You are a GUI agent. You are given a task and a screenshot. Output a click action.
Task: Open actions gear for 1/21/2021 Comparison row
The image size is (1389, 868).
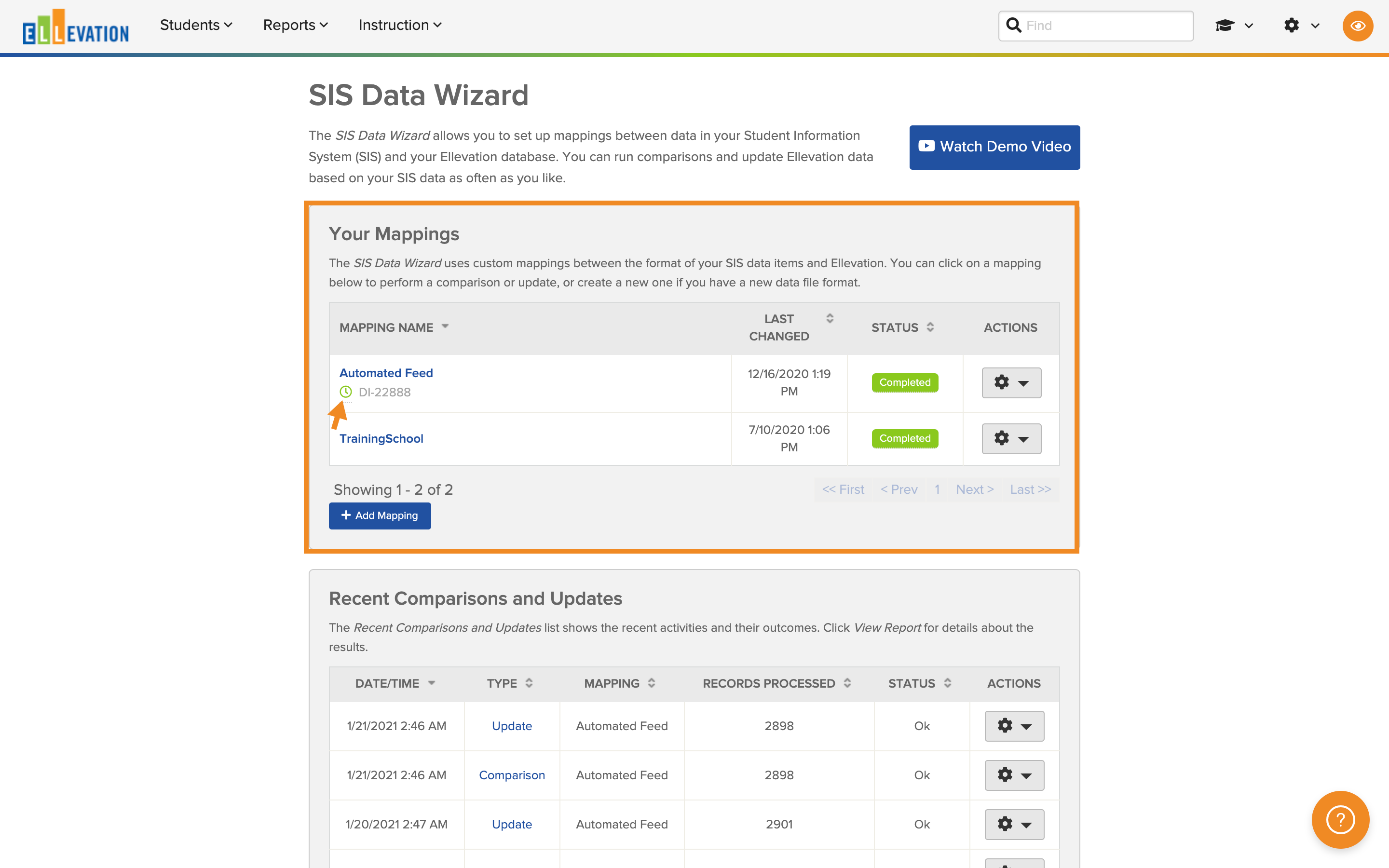(1014, 775)
